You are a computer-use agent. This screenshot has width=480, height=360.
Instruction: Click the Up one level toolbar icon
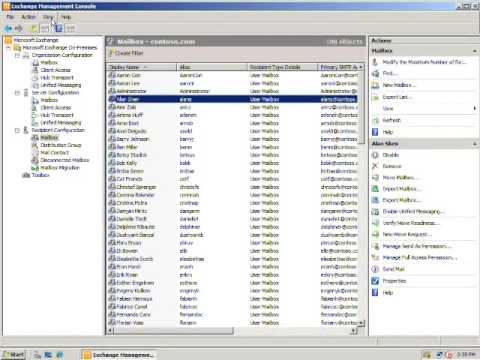[x=34, y=29]
